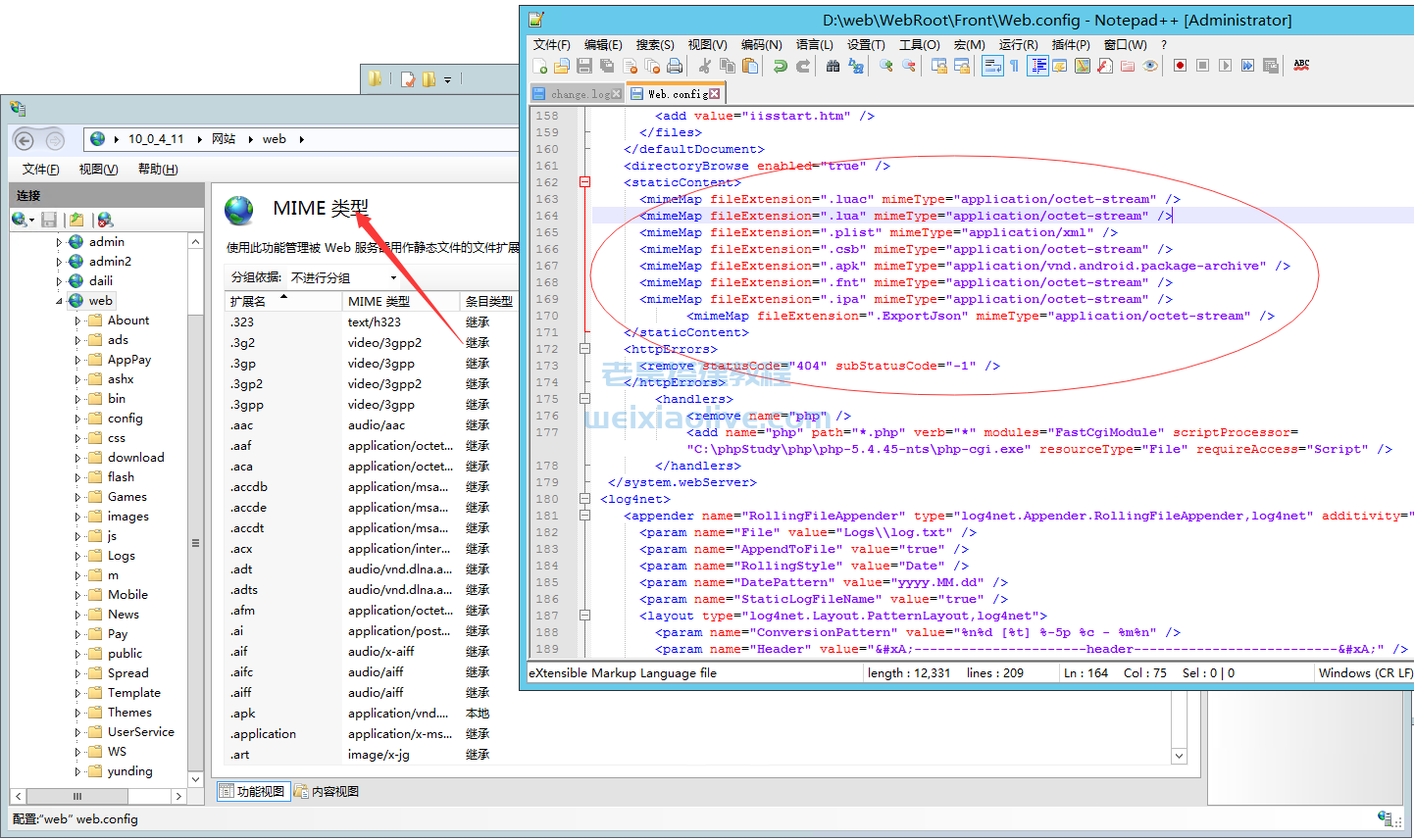This screenshot has height=840, width=1414.
Task: Click the ABC spell check icon
Action: coord(1301,65)
